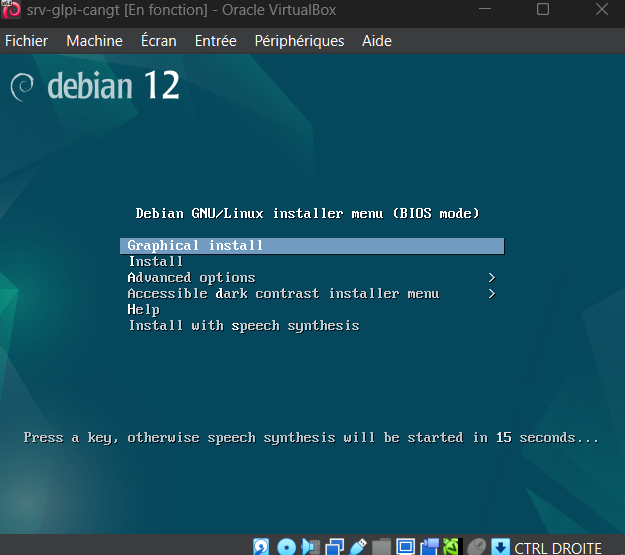The width and height of the screenshot is (625, 555).
Task: Open the optical drive status icon
Action: (285, 547)
